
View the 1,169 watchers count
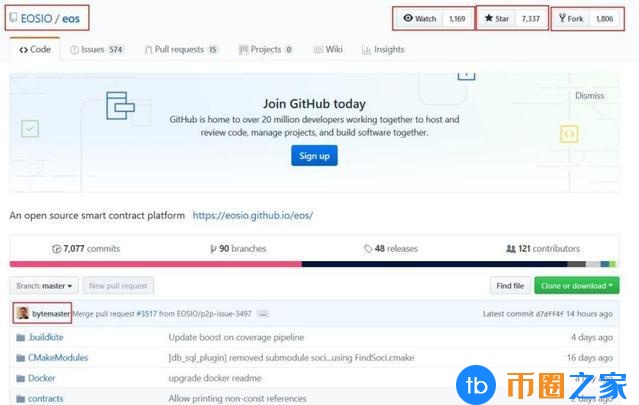click(457, 19)
